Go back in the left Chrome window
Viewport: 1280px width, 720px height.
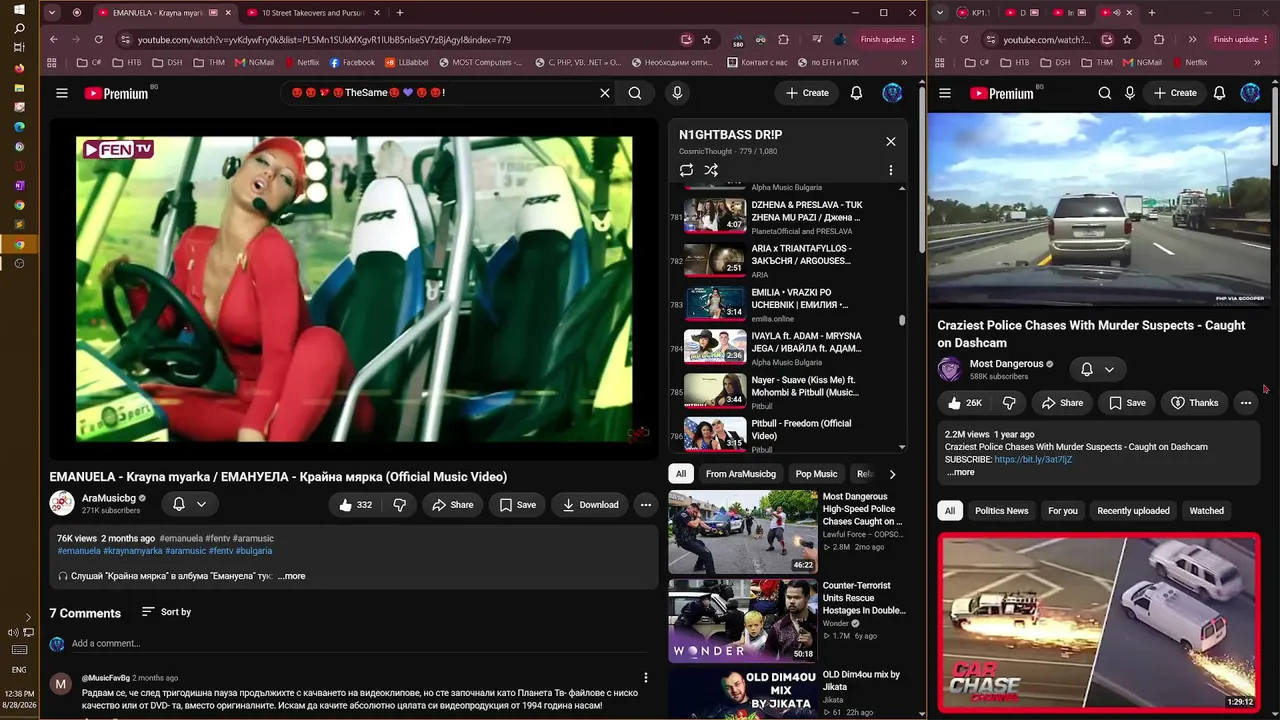[x=53, y=39]
